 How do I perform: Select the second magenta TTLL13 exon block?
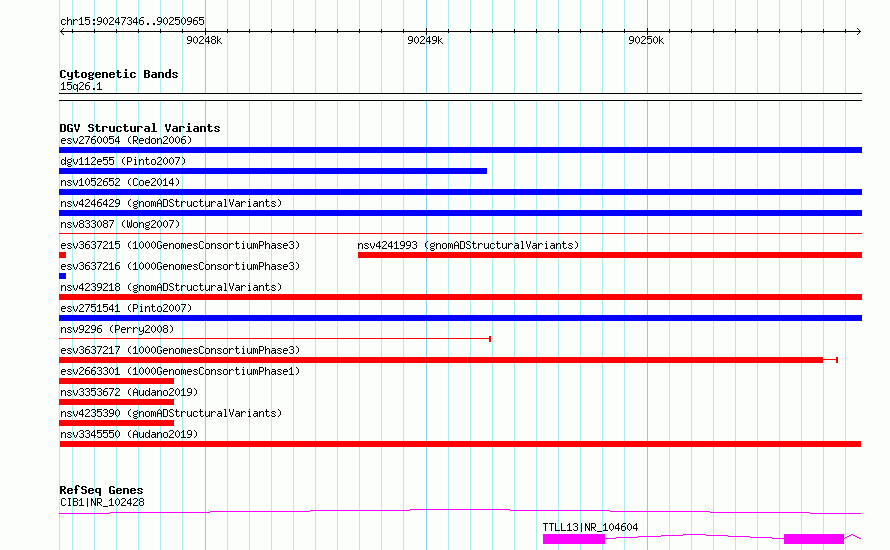[814, 539]
